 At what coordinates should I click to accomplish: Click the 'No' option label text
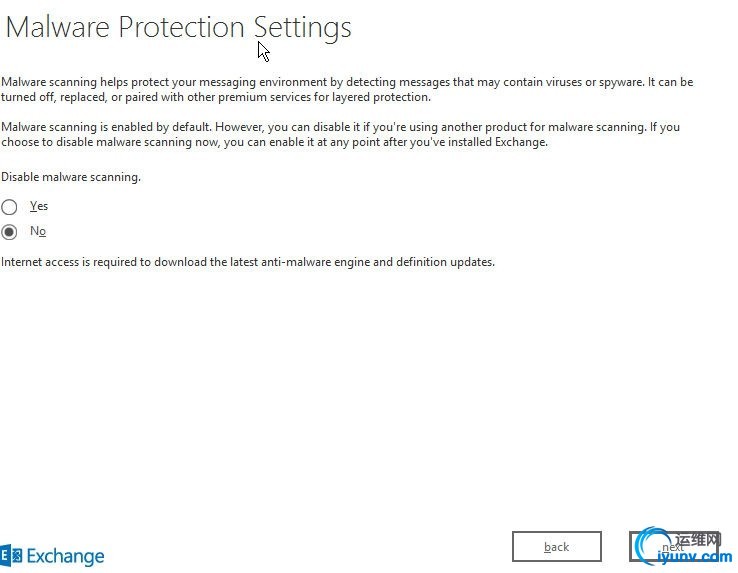[38, 231]
